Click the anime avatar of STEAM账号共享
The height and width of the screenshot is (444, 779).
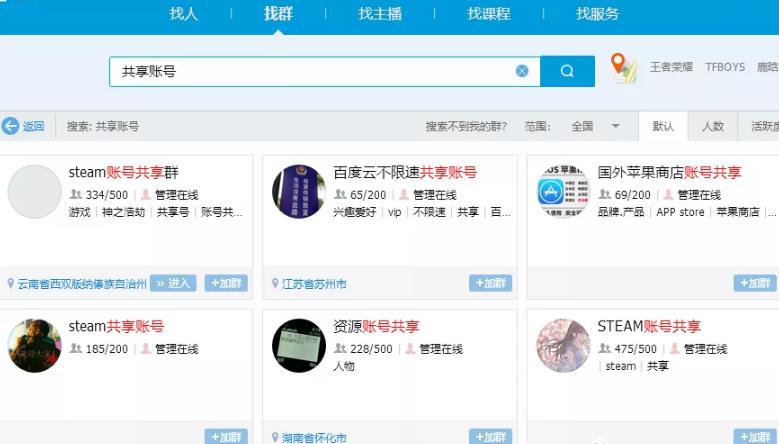563,346
